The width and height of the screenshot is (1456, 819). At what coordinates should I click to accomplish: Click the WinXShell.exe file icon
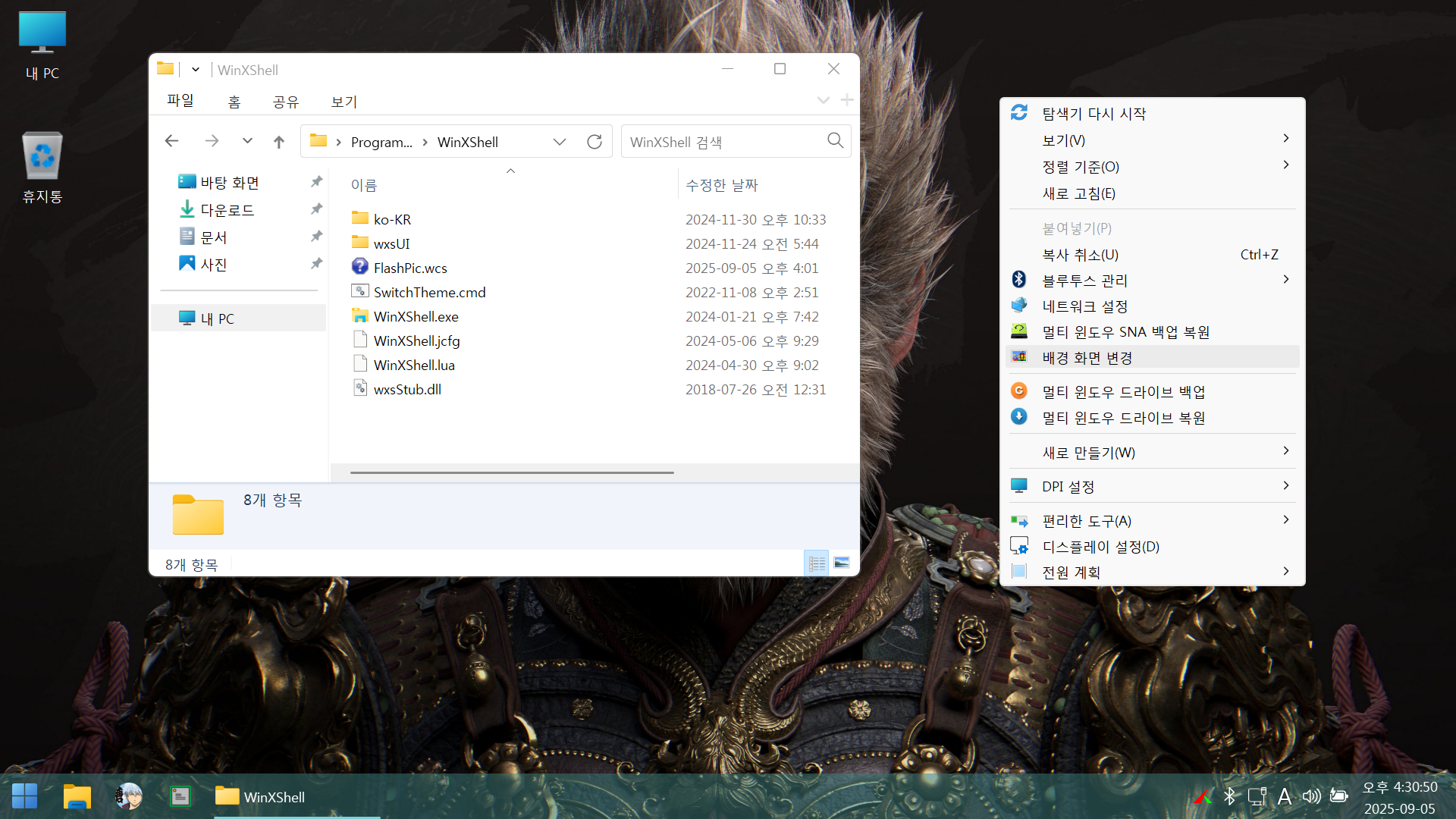point(360,316)
